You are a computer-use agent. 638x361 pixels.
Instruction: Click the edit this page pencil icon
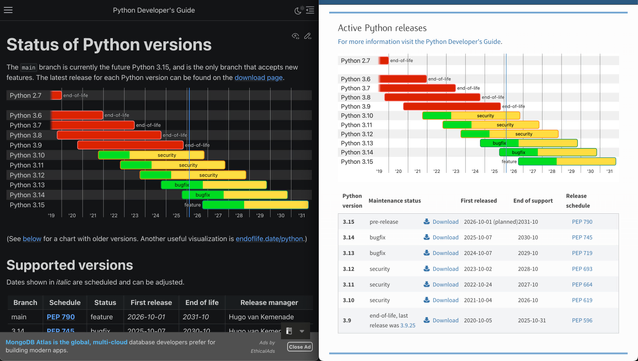tap(308, 36)
